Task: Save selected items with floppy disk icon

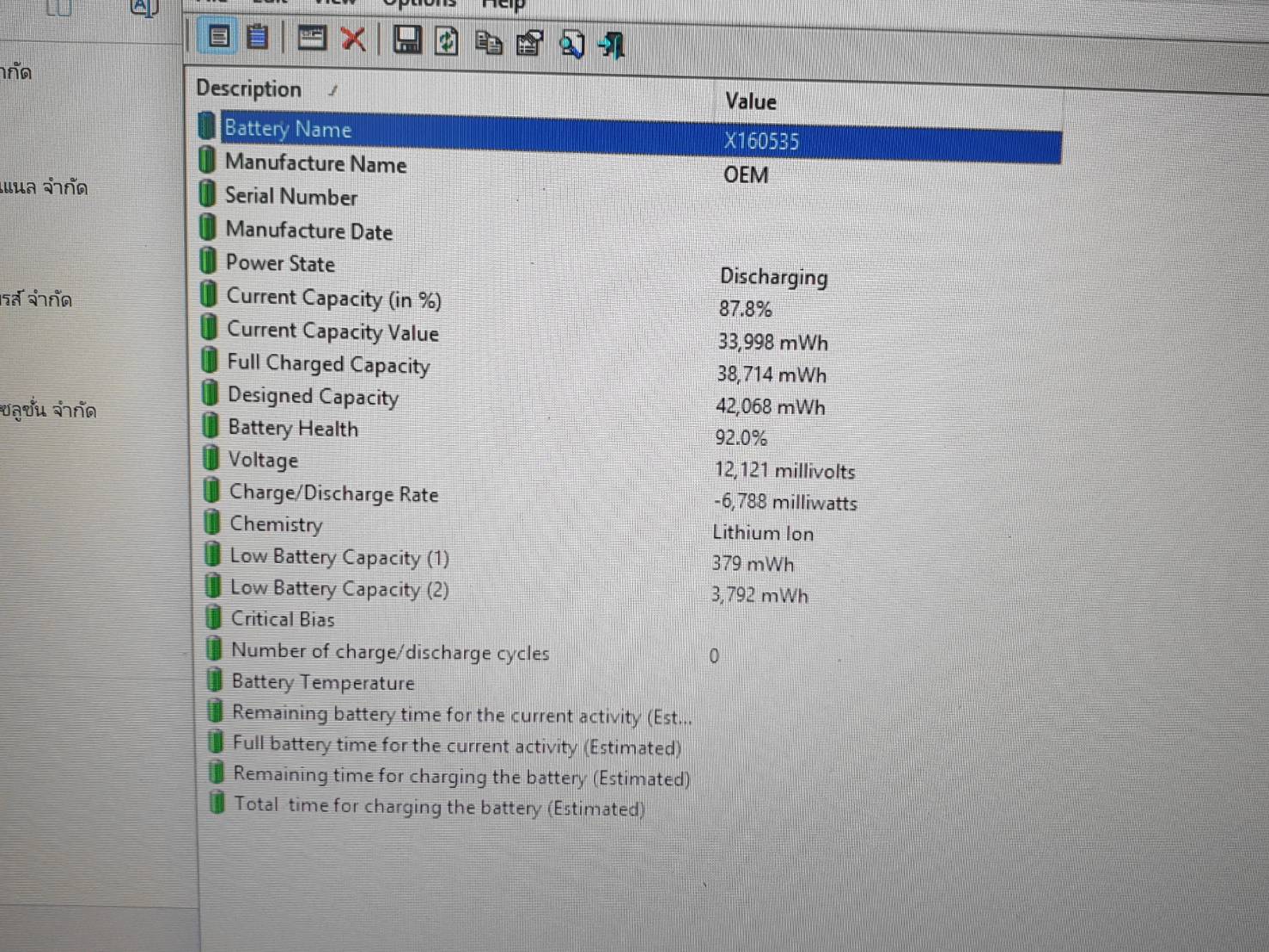Action: [x=406, y=40]
